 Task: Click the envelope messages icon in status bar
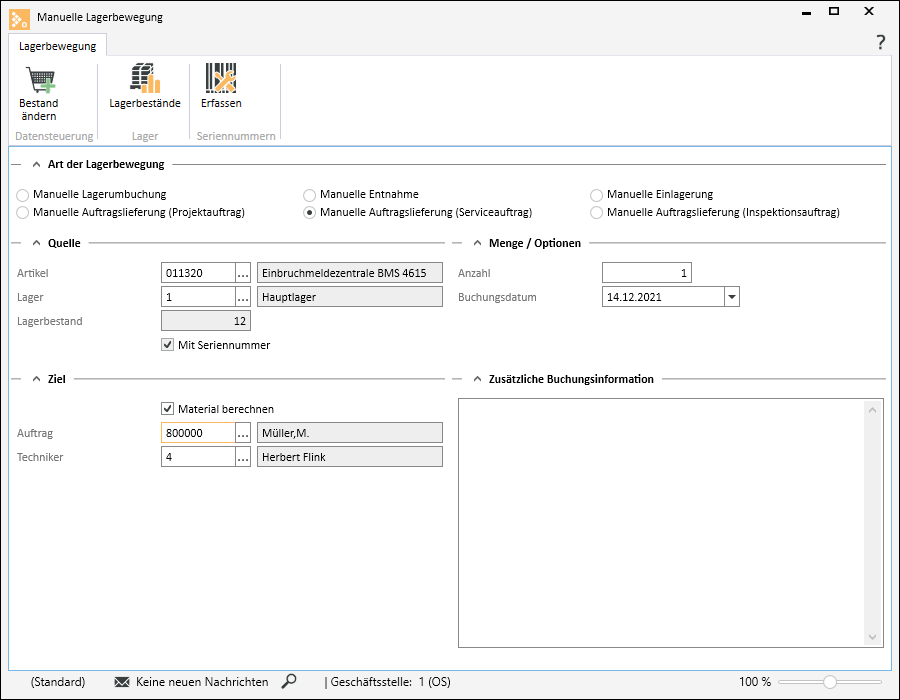pos(122,682)
